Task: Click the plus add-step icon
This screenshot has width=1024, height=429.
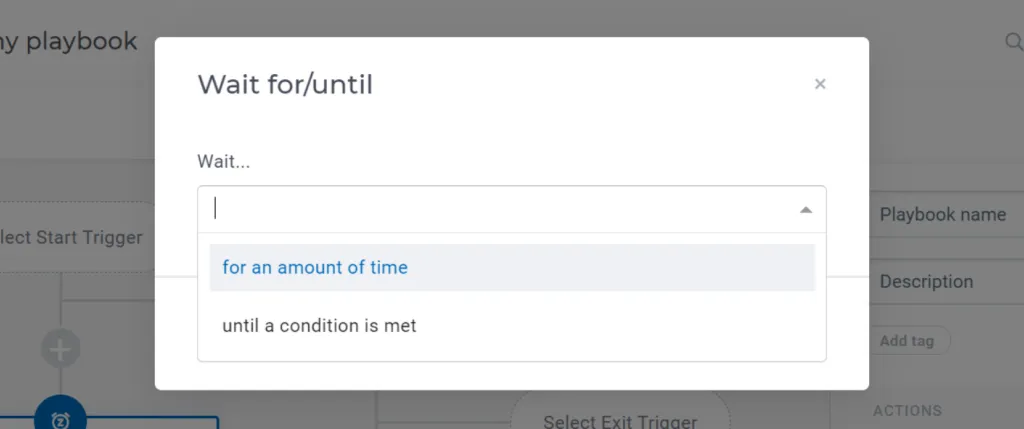Action: [60, 349]
